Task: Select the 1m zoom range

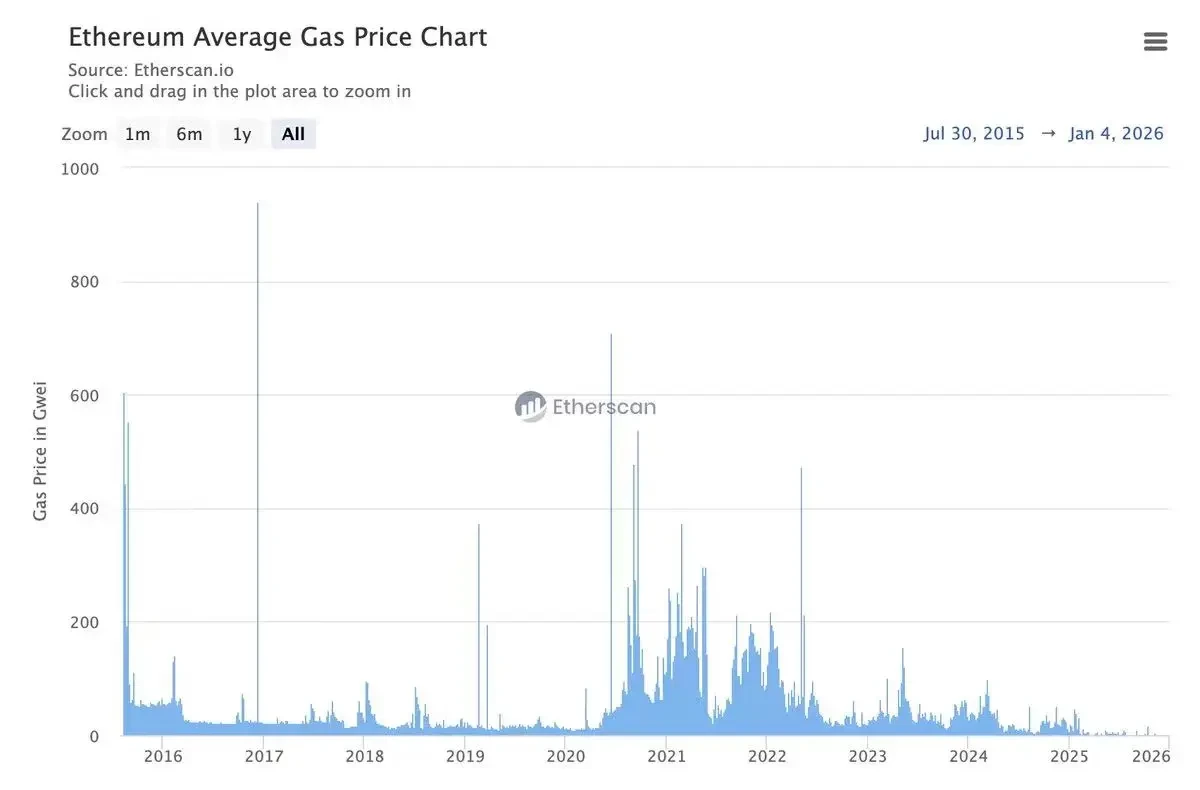Action: (x=137, y=134)
